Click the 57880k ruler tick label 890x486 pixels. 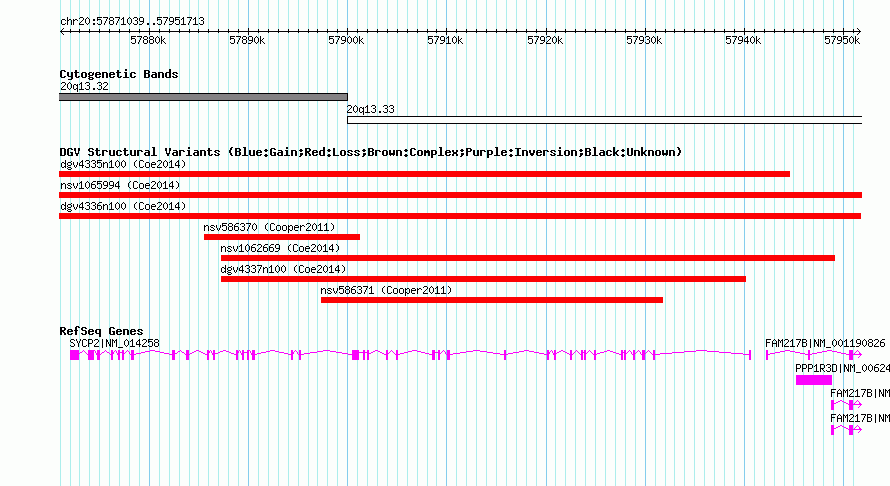coord(148,40)
